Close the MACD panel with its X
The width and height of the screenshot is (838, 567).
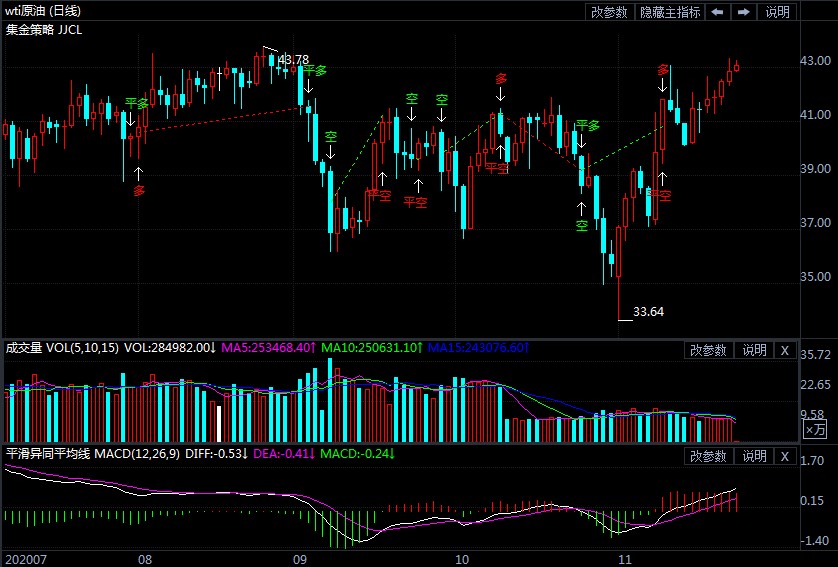click(785, 456)
